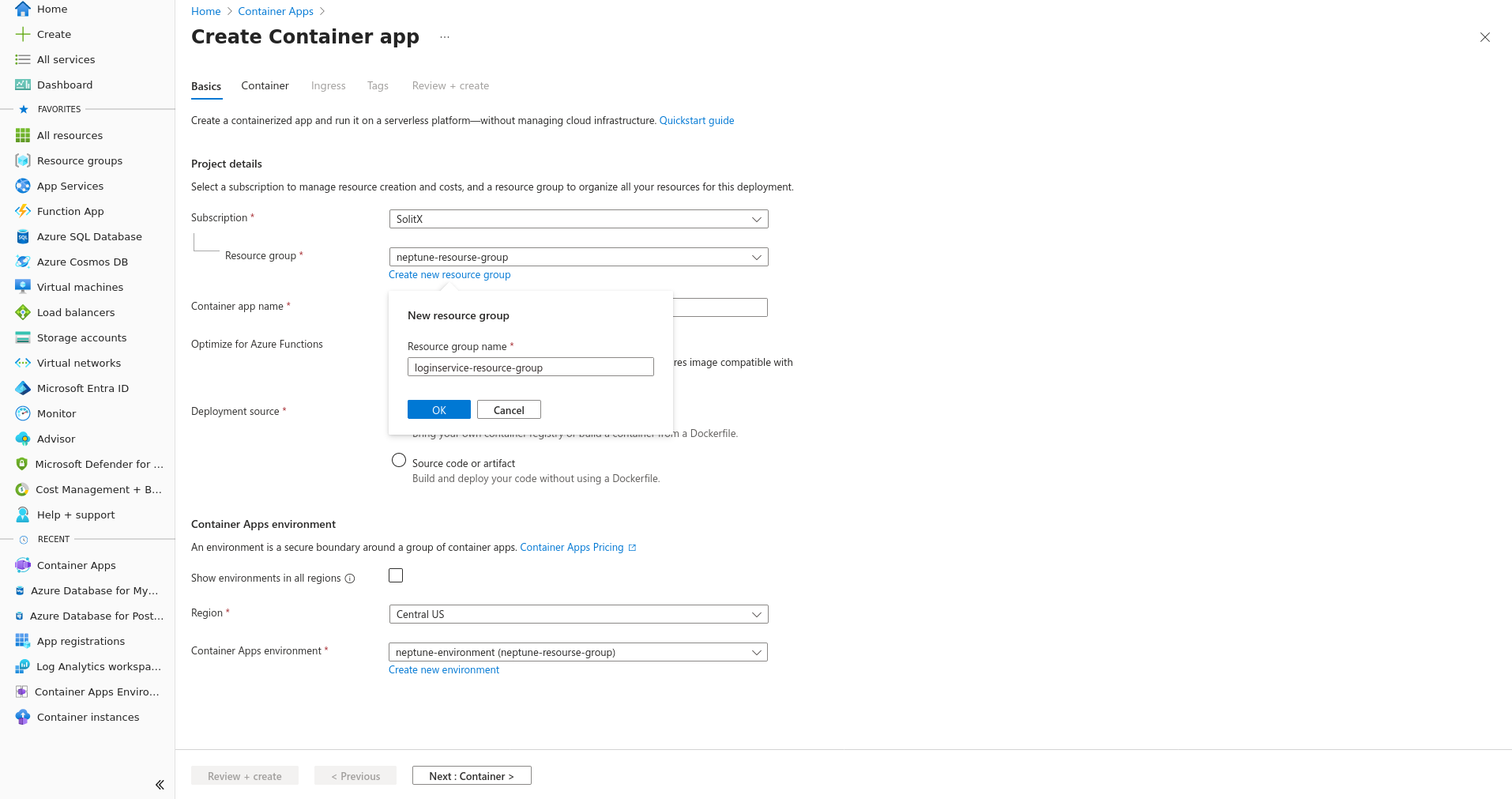The height and width of the screenshot is (799, 1512).
Task: Open Container Apps Environments icon
Action: point(22,692)
